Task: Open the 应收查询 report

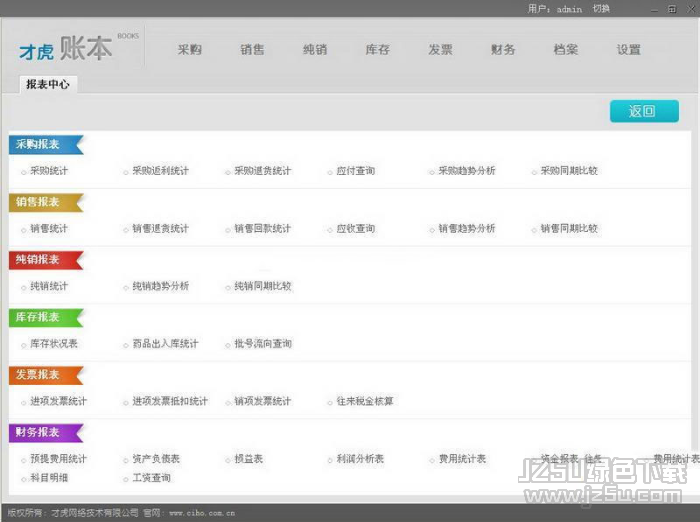Action: pos(355,229)
